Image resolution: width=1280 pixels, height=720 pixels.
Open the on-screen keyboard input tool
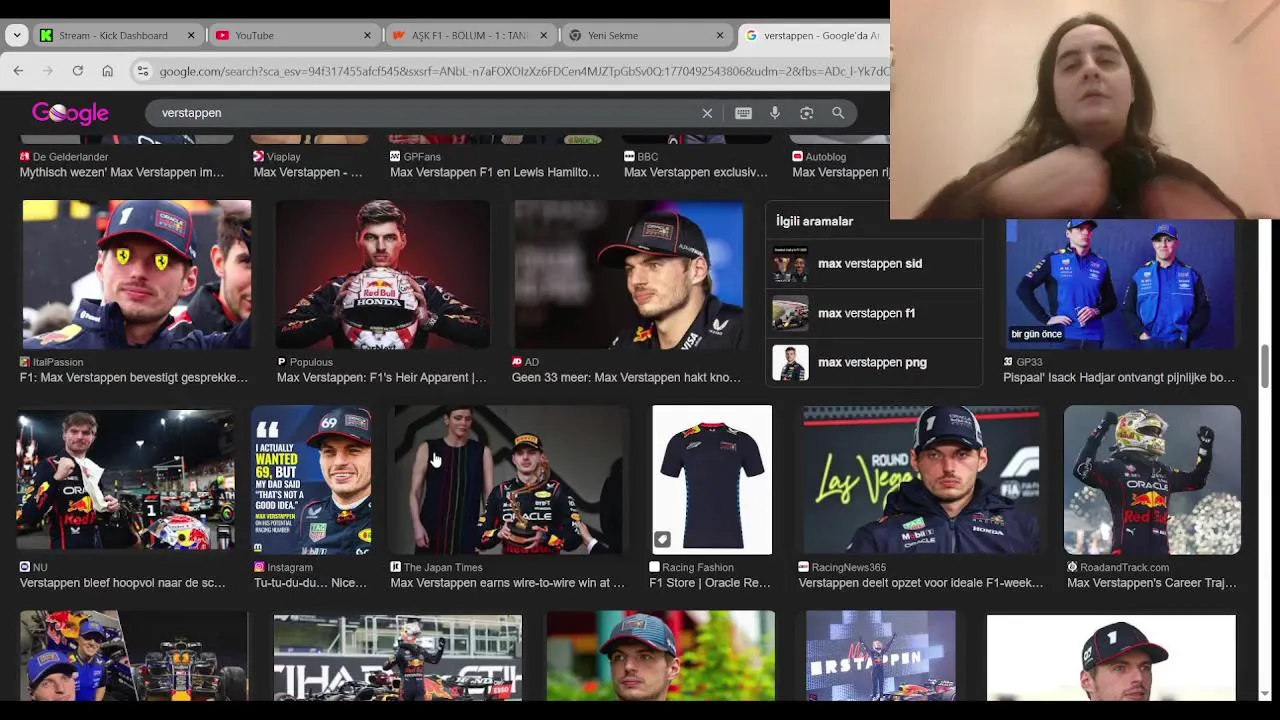pos(743,113)
